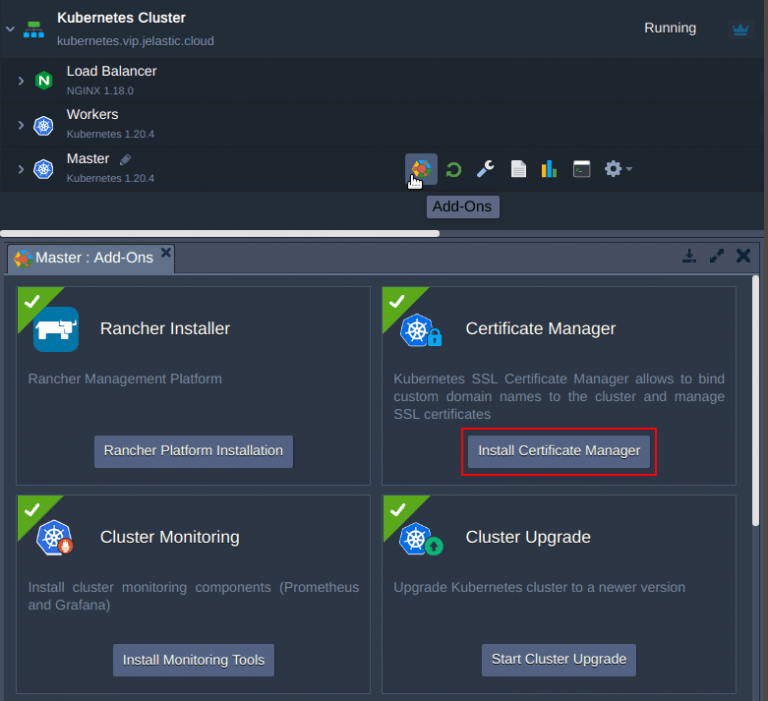Click the Load Balancer label

point(112,72)
